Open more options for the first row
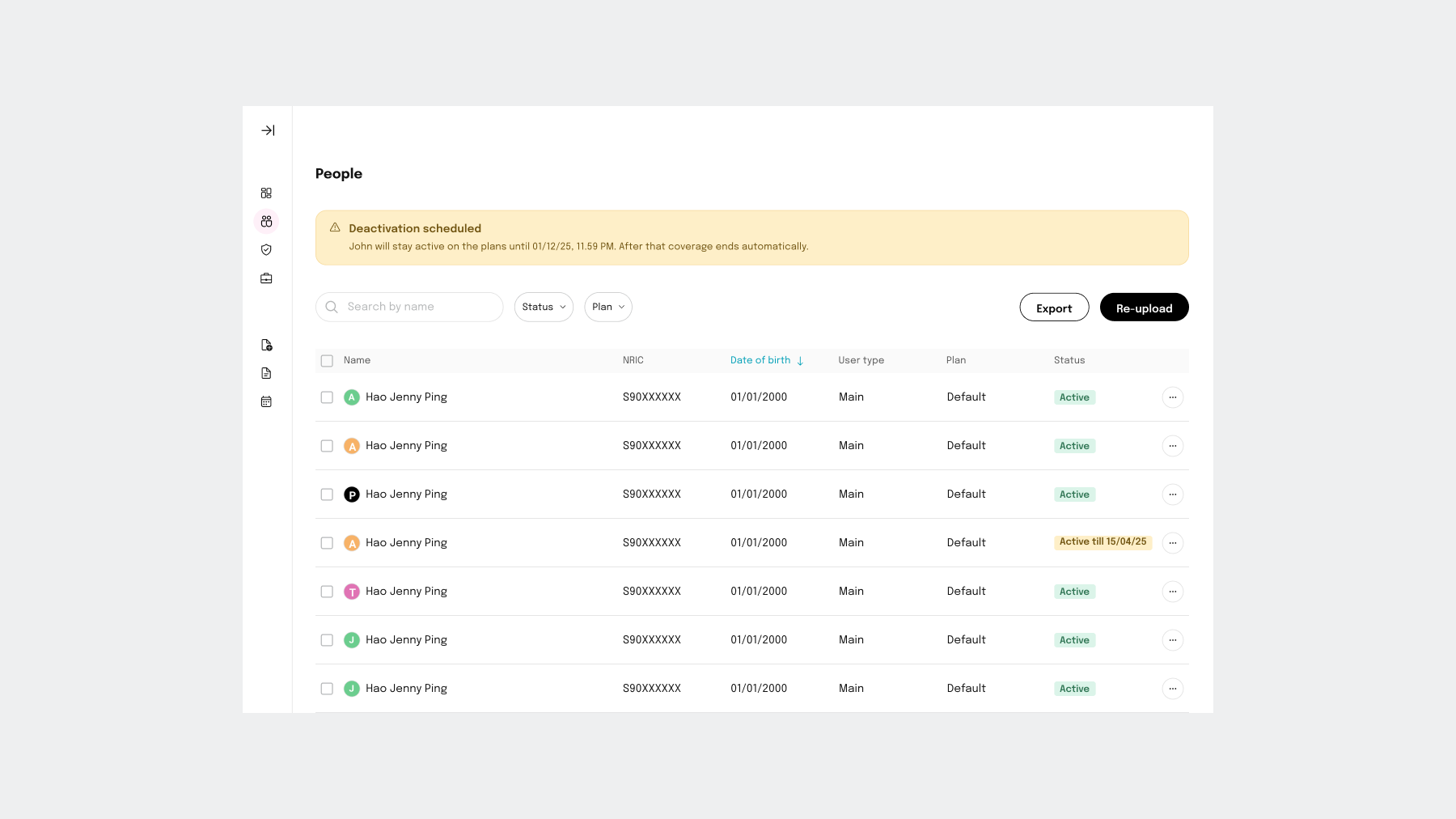The image size is (1456, 819). [1172, 397]
